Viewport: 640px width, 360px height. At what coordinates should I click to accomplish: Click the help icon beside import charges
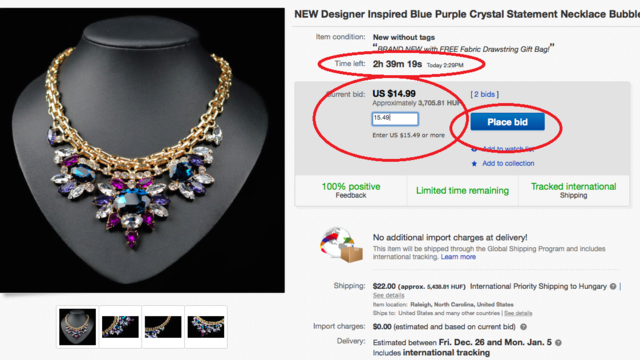(523, 327)
